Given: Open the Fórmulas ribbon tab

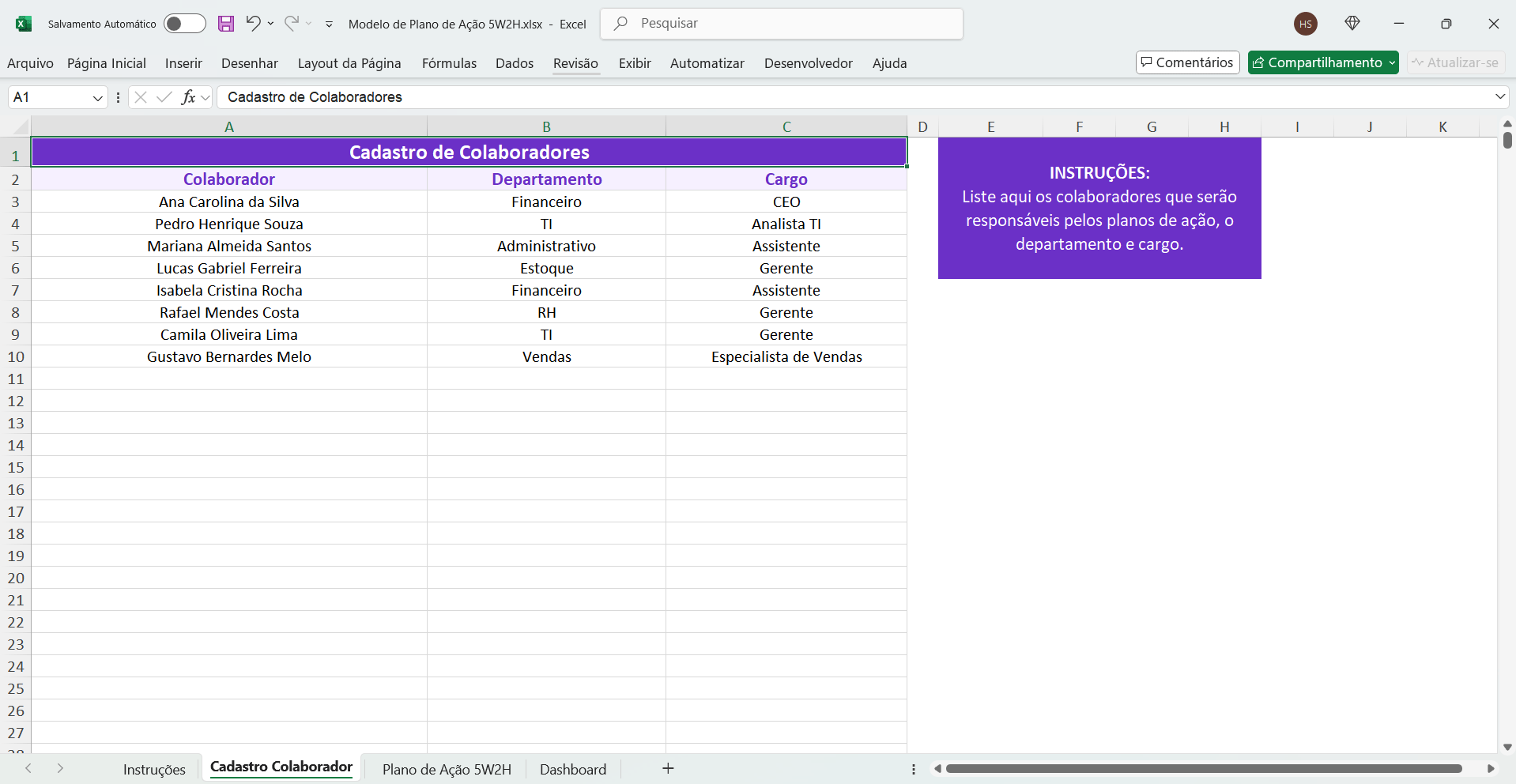Looking at the screenshot, I should point(449,63).
